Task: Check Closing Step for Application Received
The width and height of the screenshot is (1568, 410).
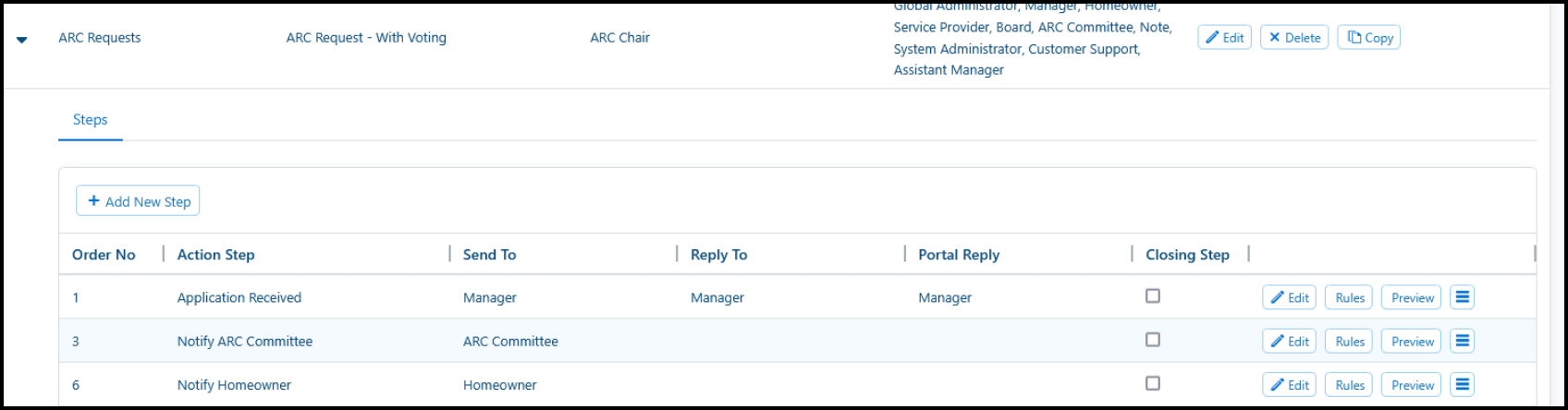Action: (x=1152, y=296)
